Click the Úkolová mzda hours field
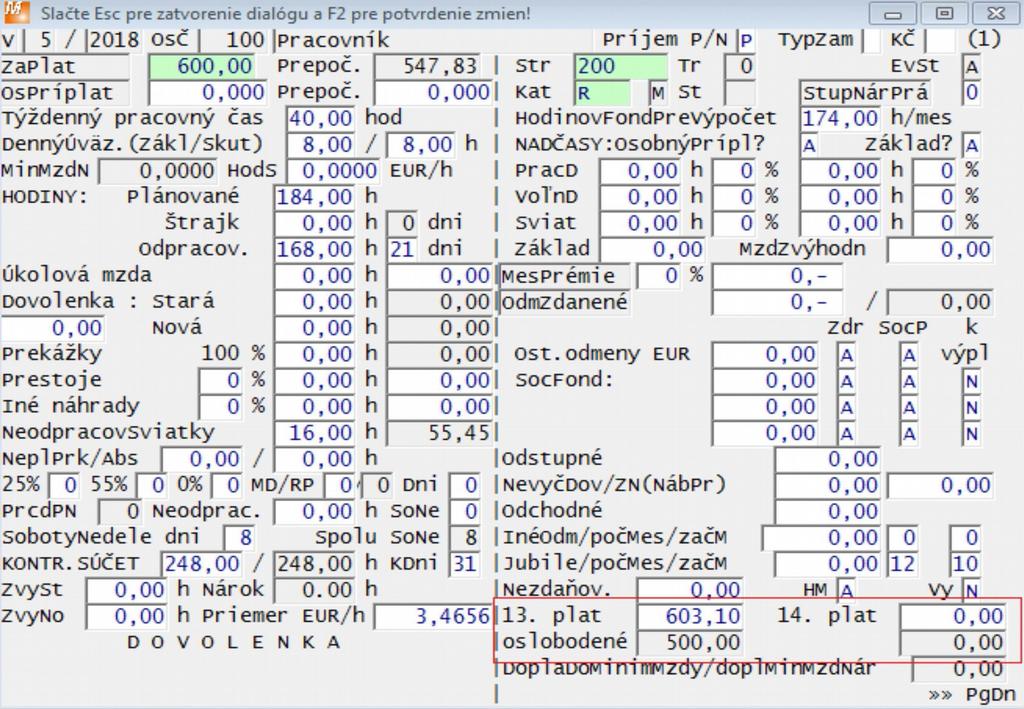The height and width of the screenshot is (709, 1024). [x=315, y=276]
